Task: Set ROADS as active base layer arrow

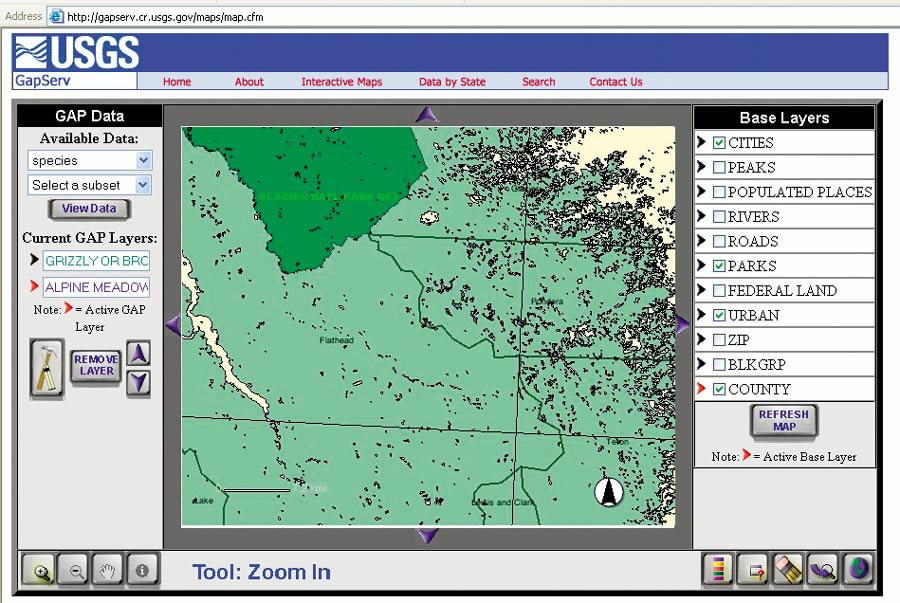Action: (x=701, y=240)
